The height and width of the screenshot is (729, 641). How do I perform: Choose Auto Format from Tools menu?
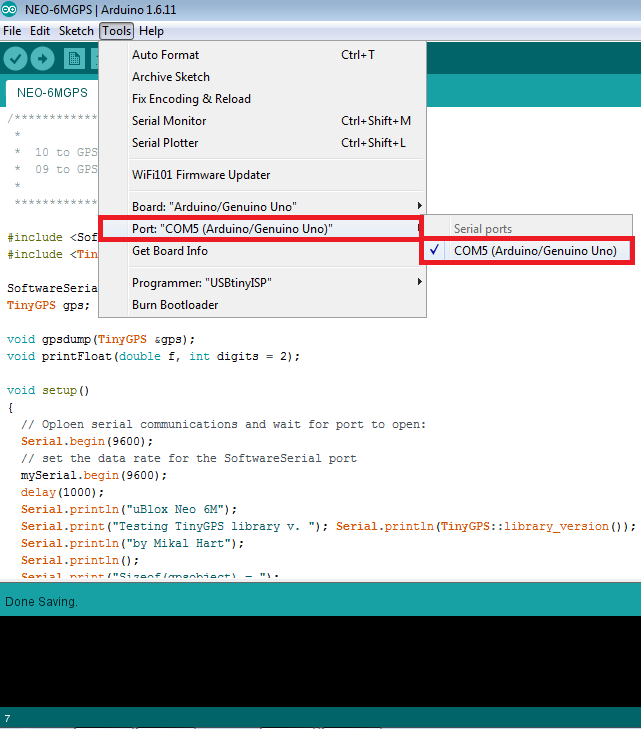tap(262, 55)
